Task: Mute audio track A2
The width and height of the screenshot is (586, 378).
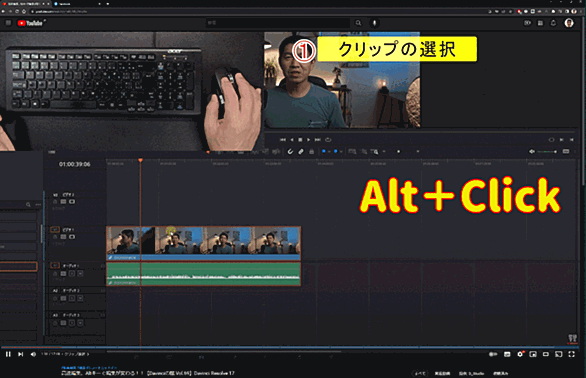Action: pyautogui.click(x=80, y=298)
